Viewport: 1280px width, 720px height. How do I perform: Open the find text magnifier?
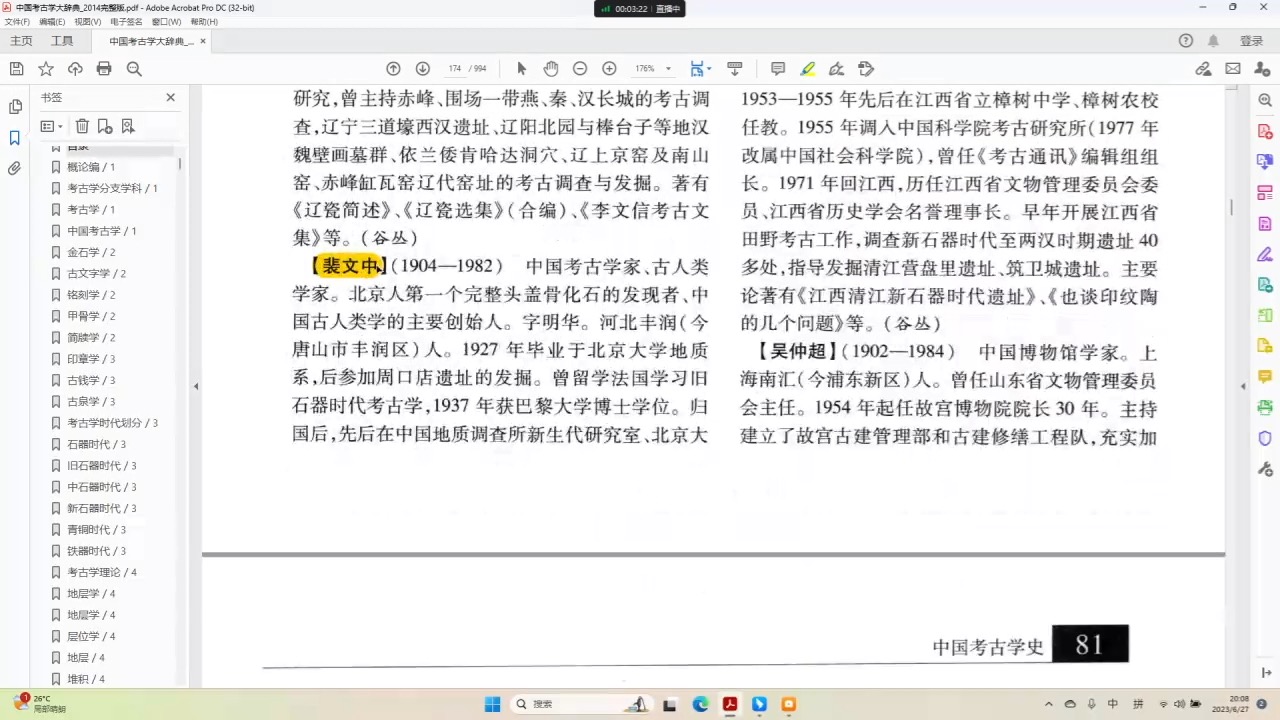(x=134, y=69)
